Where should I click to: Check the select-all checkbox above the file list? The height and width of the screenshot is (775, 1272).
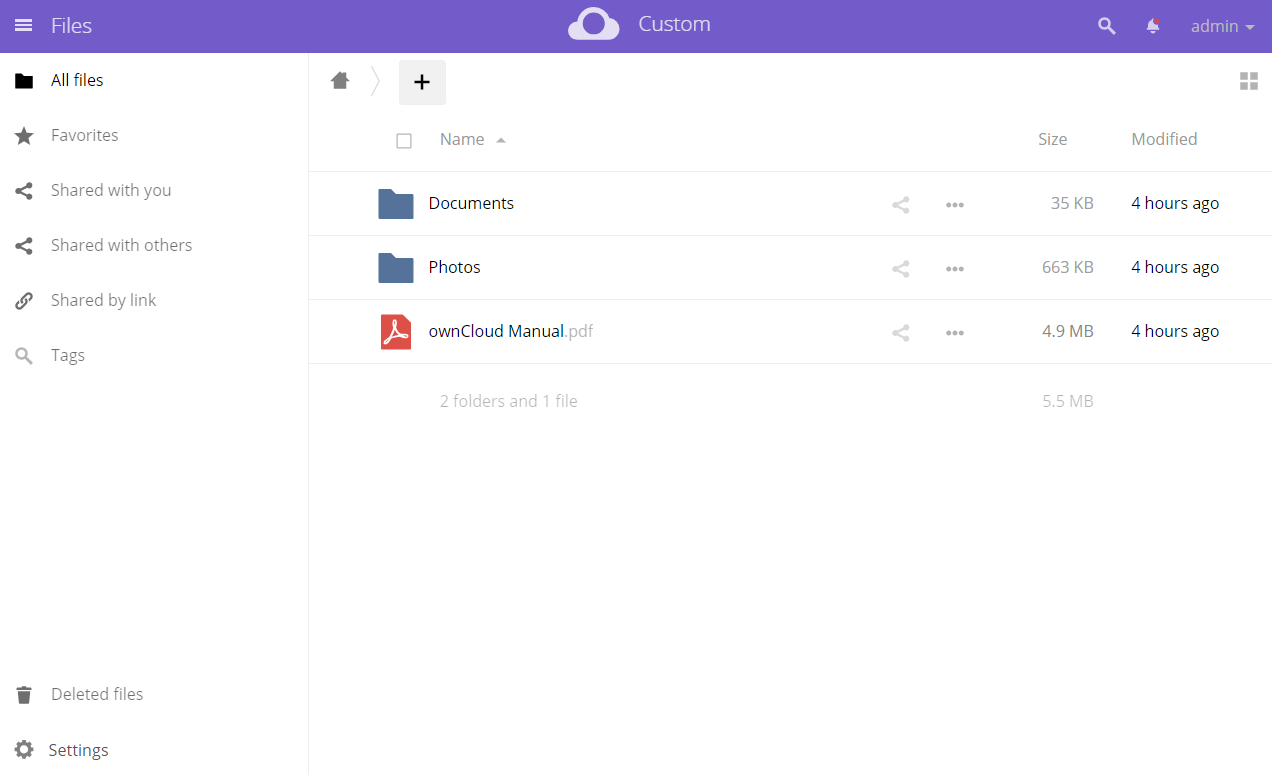pyautogui.click(x=404, y=140)
